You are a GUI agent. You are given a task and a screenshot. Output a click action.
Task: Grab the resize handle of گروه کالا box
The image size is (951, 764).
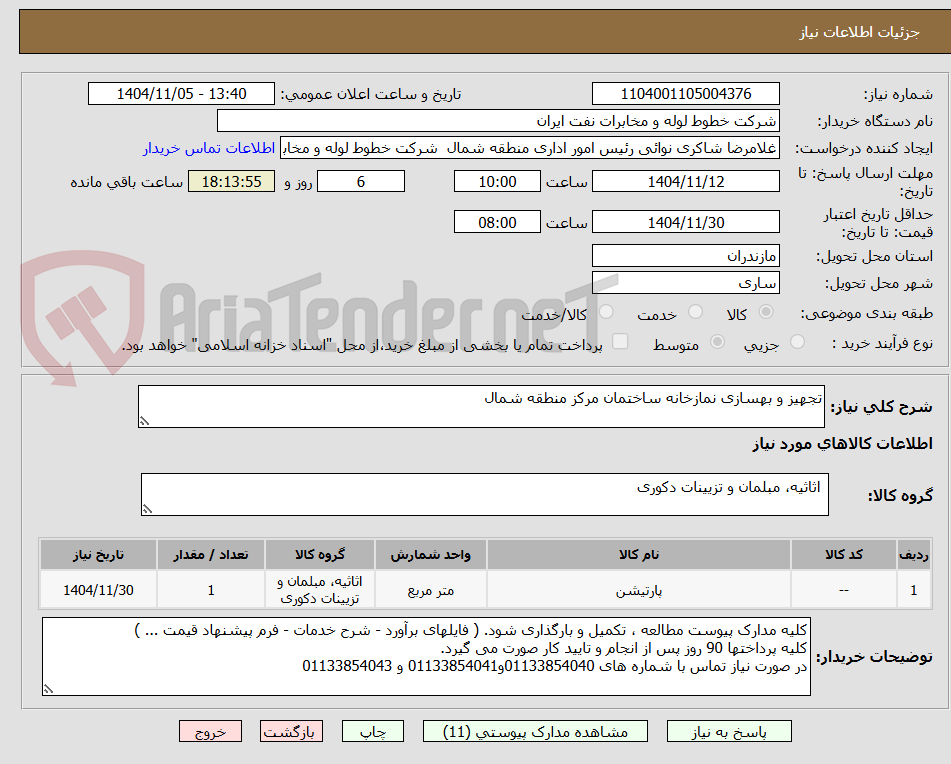147,509
